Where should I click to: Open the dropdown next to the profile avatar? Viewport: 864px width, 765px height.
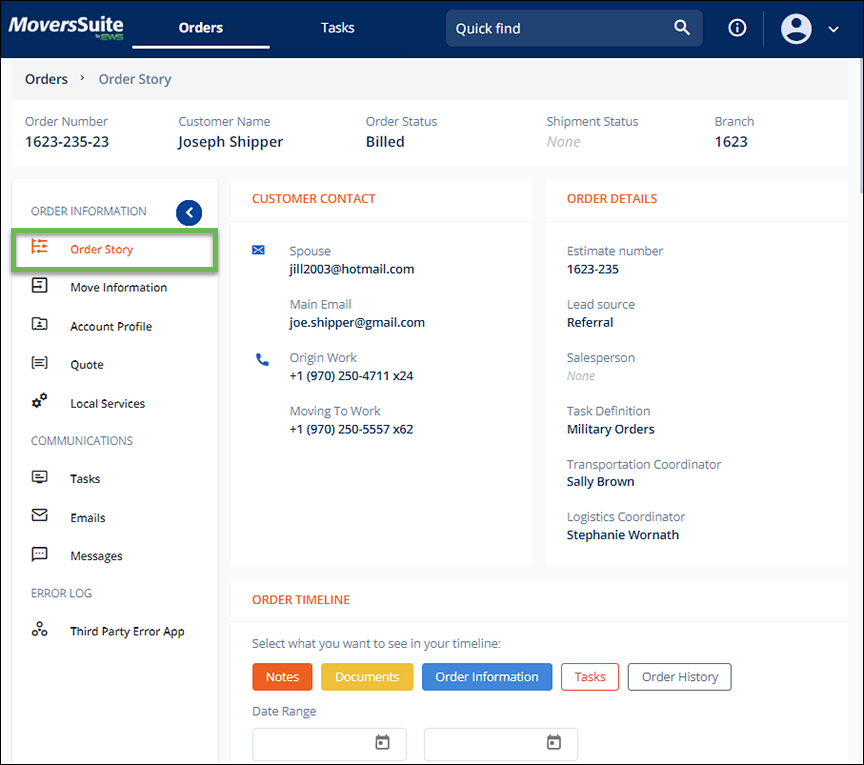pos(835,28)
